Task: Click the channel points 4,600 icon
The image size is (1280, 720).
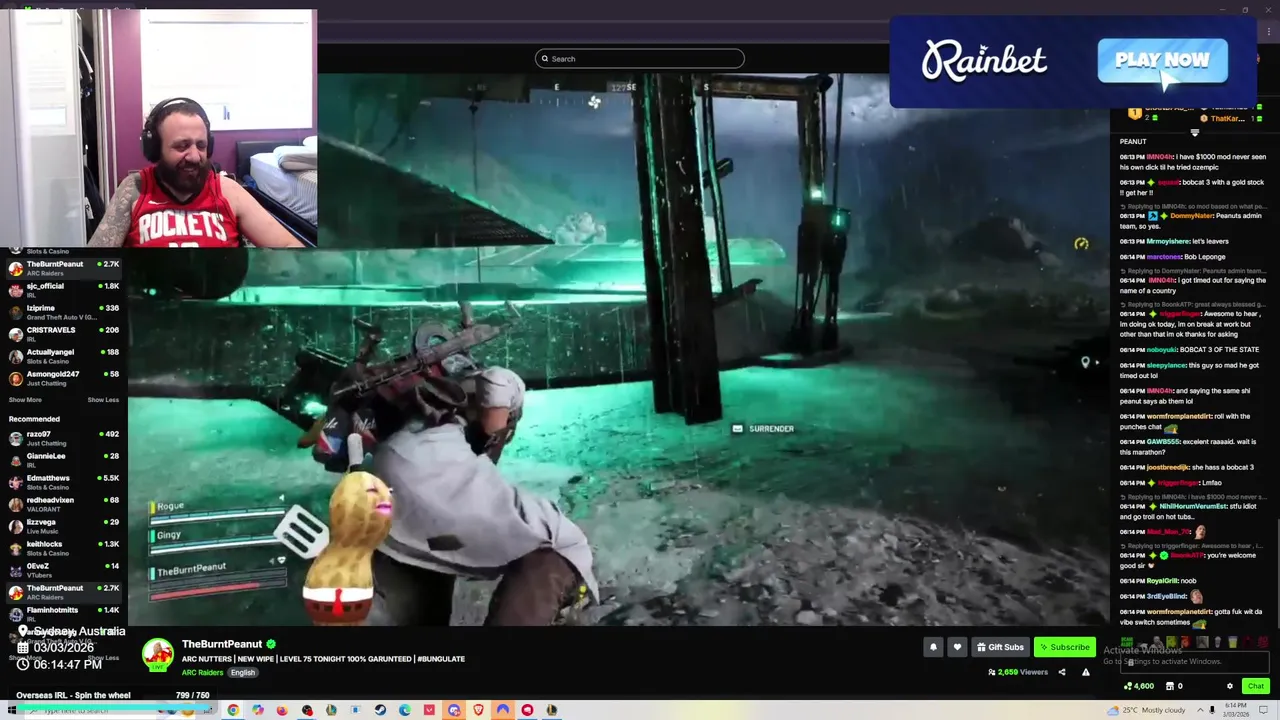Action: point(1139,686)
